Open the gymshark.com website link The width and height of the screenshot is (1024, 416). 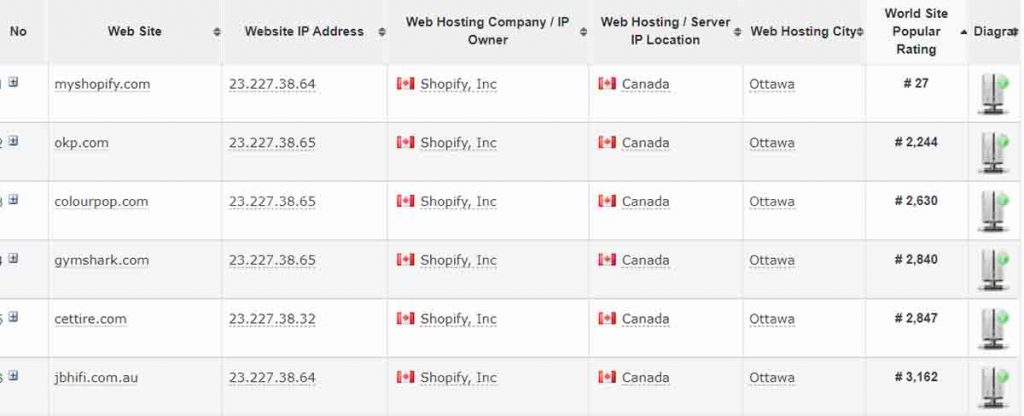pyautogui.click(x=101, y=261)
